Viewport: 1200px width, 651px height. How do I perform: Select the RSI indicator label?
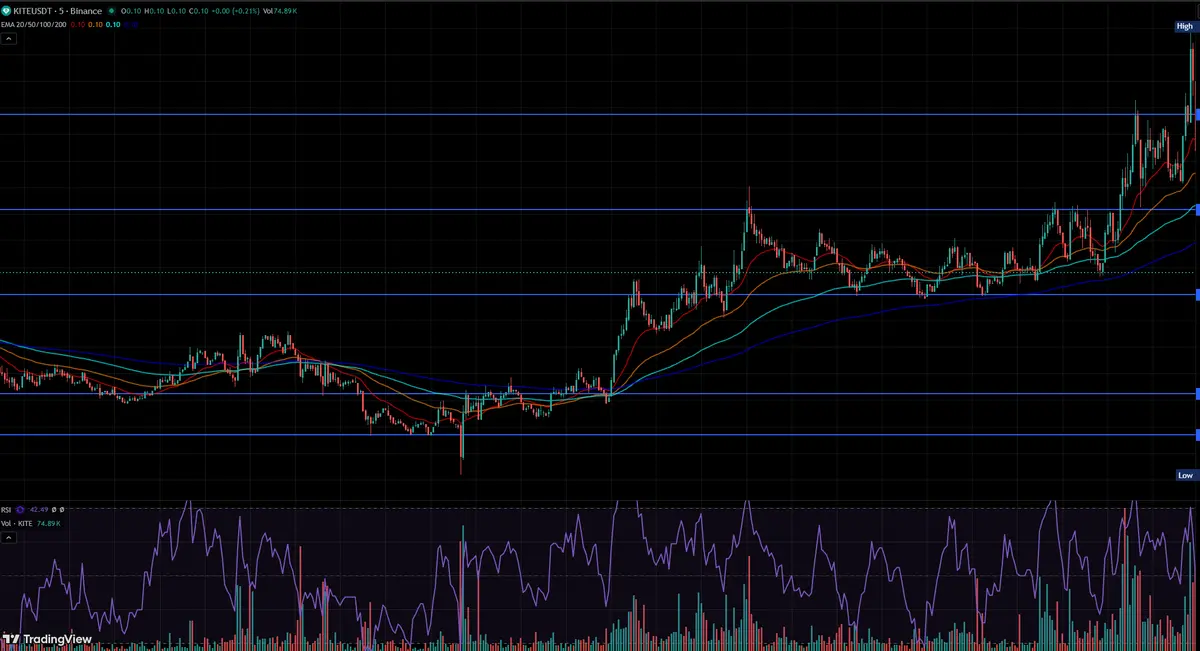tap(6, 509)
